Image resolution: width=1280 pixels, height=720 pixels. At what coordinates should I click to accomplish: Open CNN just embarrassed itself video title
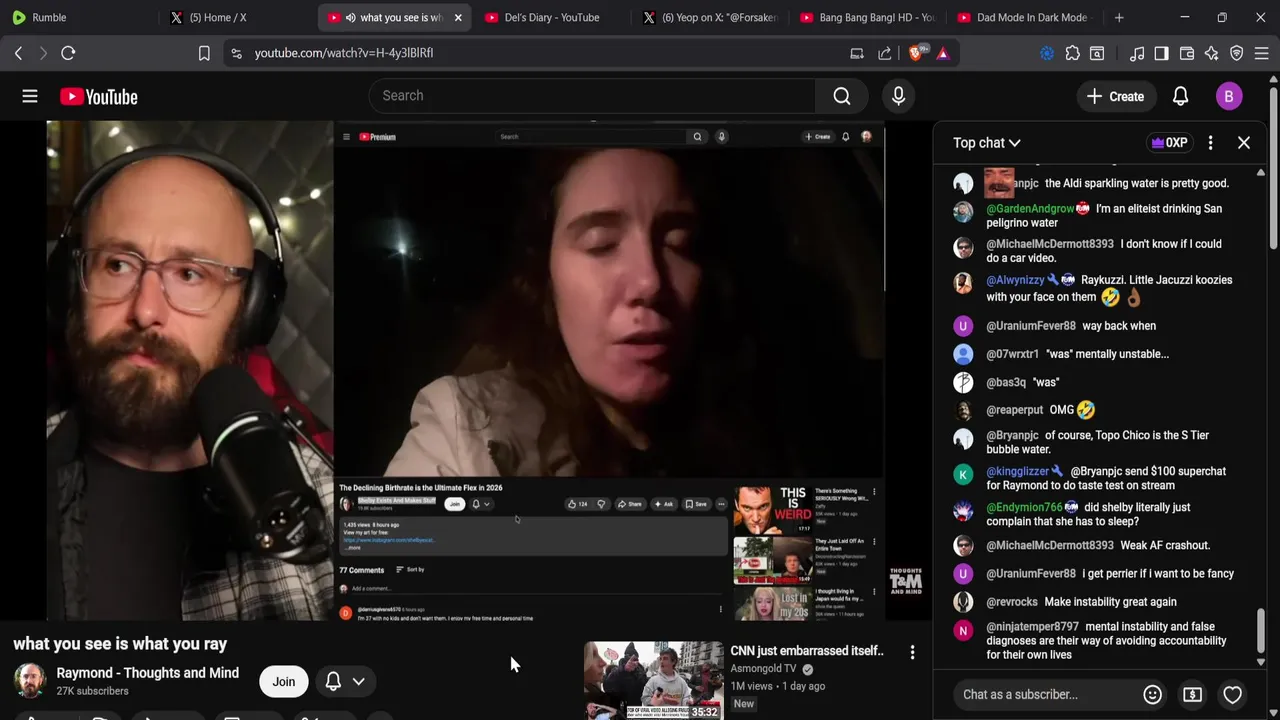tap(807, 651)
